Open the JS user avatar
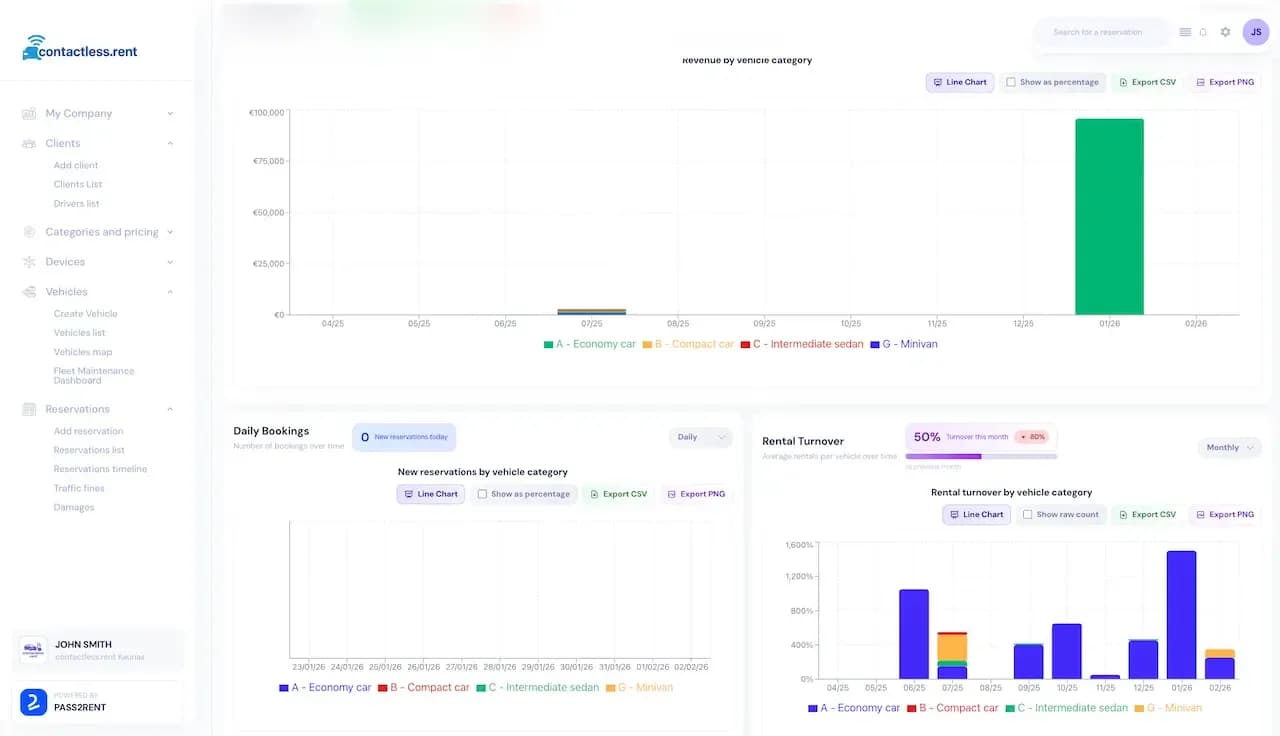This screenshot has height=736, width=1280. click(x=1256, y=31)
